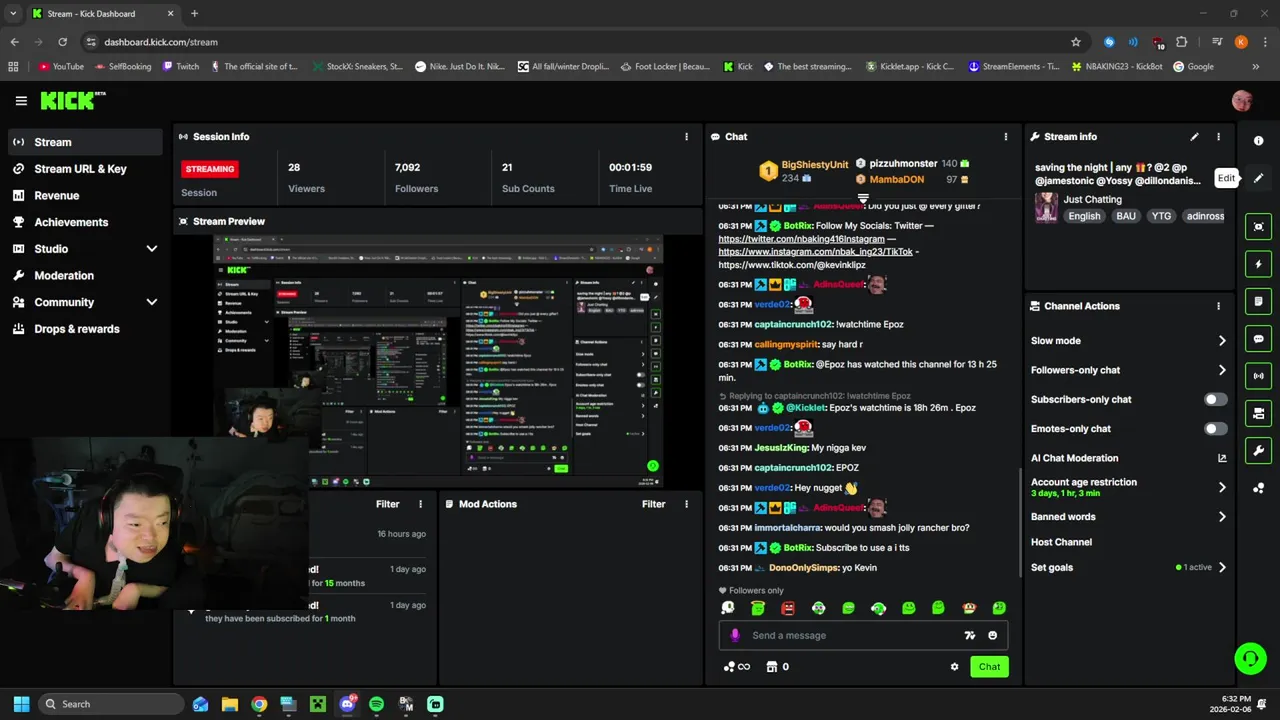
Task: Click the focus frame icon in the right rail
Action: (1259, 227)
